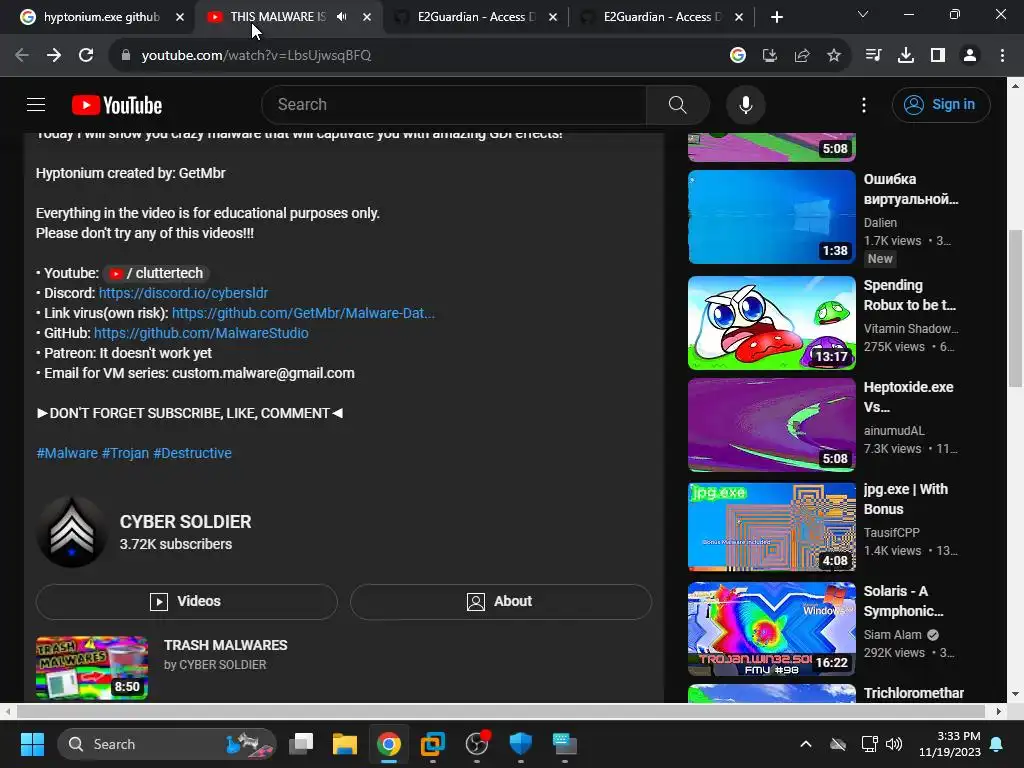Open the CYBER SOLDIER channel name
This screenshot has height=768, width=1024.
tap(185, 522)
